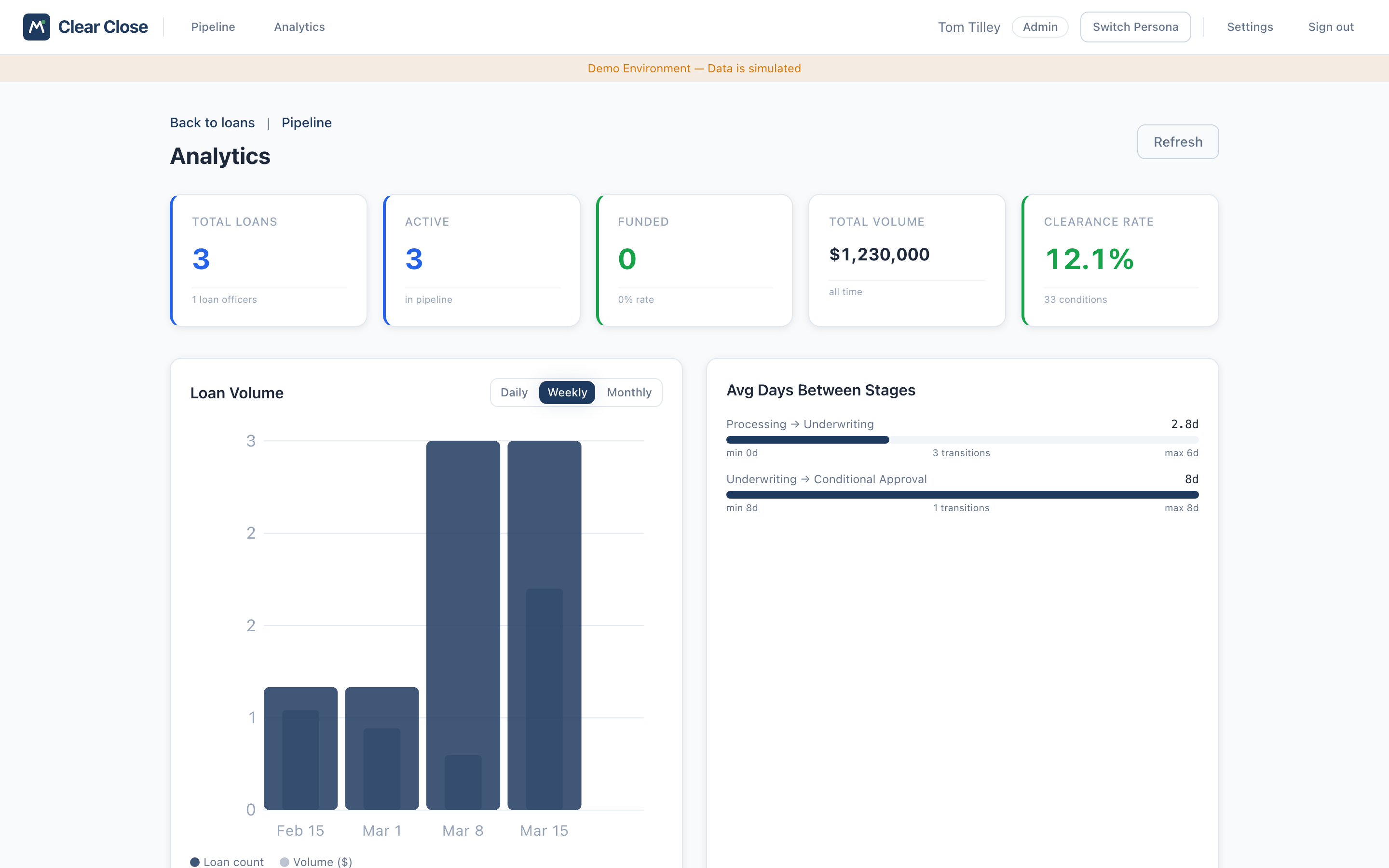Click the Tom Tilley user name
This screenshot has height=868, width=1389.
point(969,27)
